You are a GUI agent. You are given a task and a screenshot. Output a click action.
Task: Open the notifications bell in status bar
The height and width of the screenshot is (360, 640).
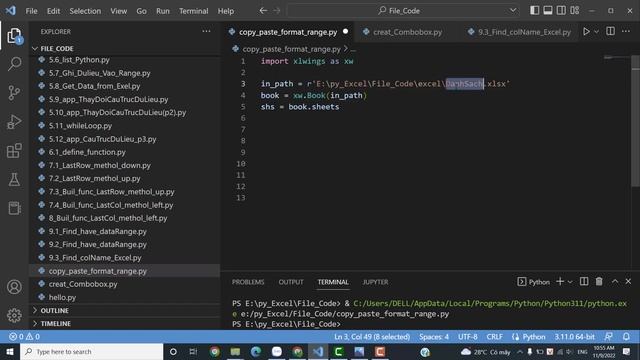(626, 337)
